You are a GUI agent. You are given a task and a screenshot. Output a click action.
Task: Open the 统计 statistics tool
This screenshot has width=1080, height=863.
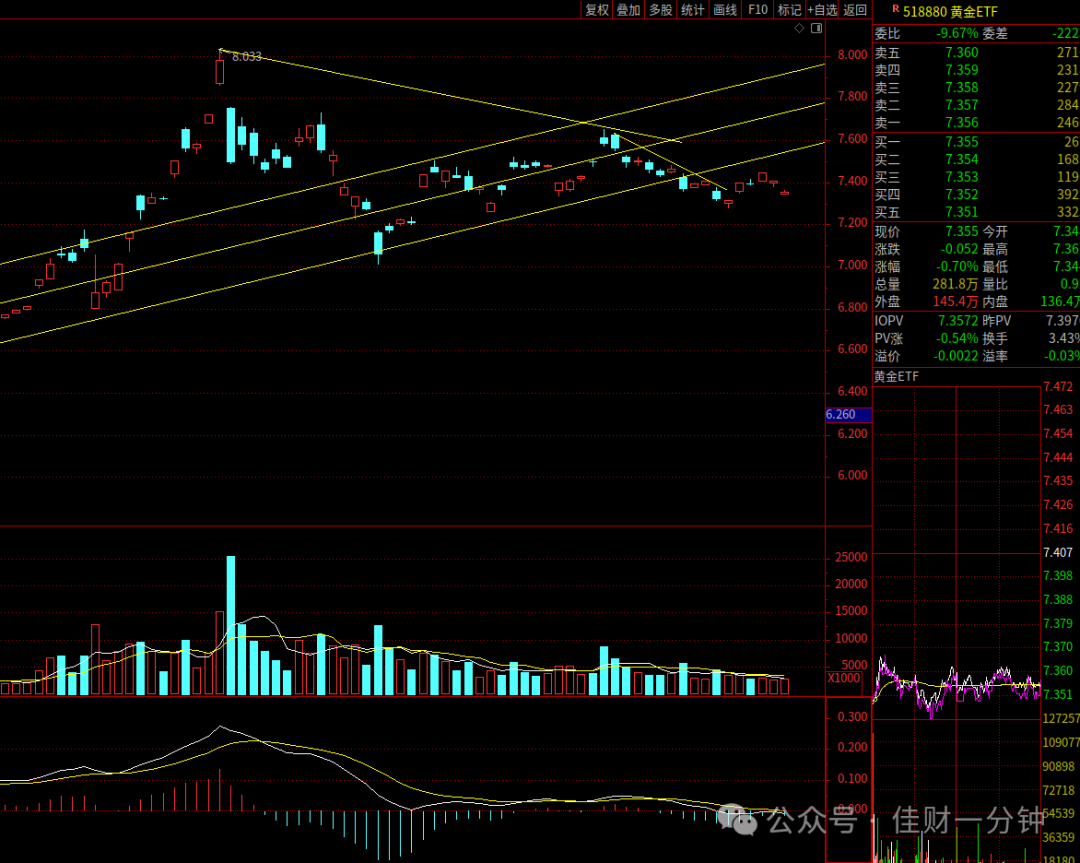(x=692, y=10)
